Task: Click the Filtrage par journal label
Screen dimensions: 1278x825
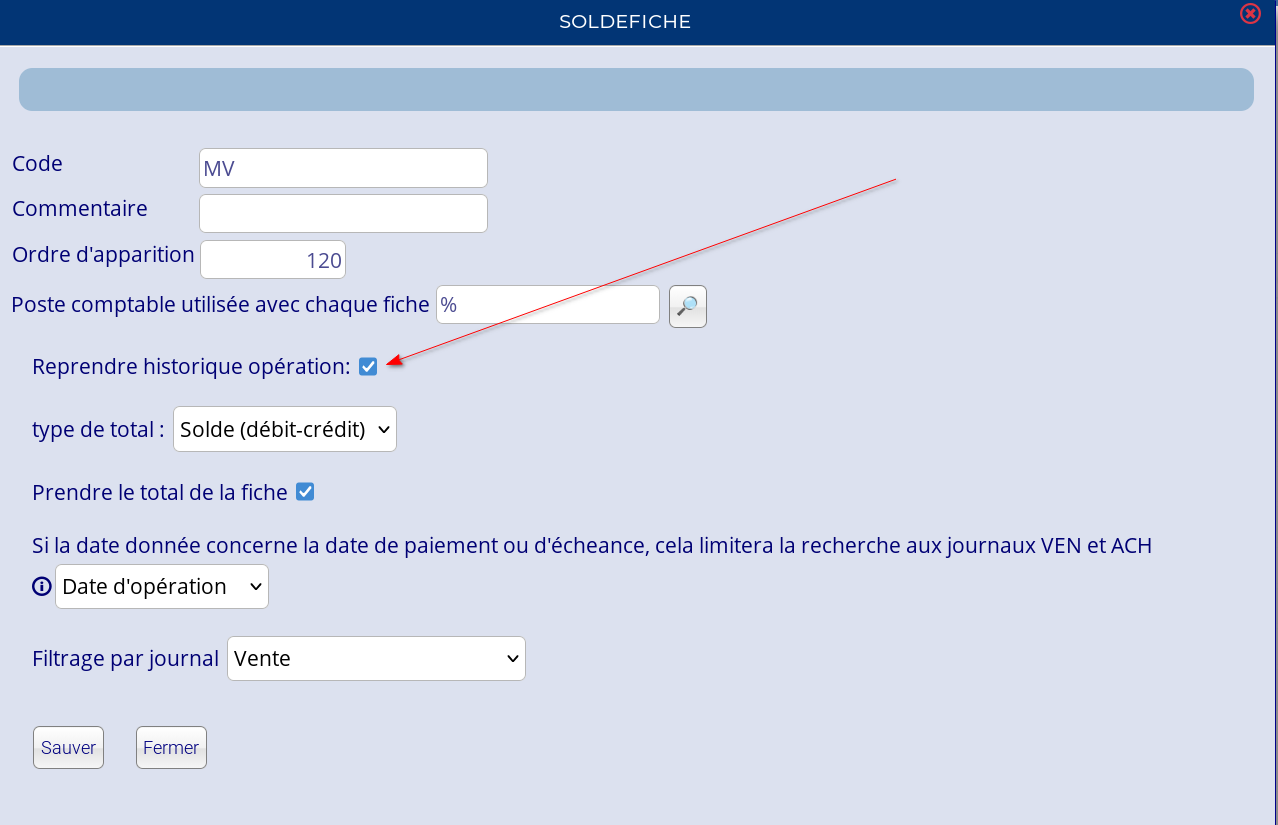Action: click(x=125, y=659)
